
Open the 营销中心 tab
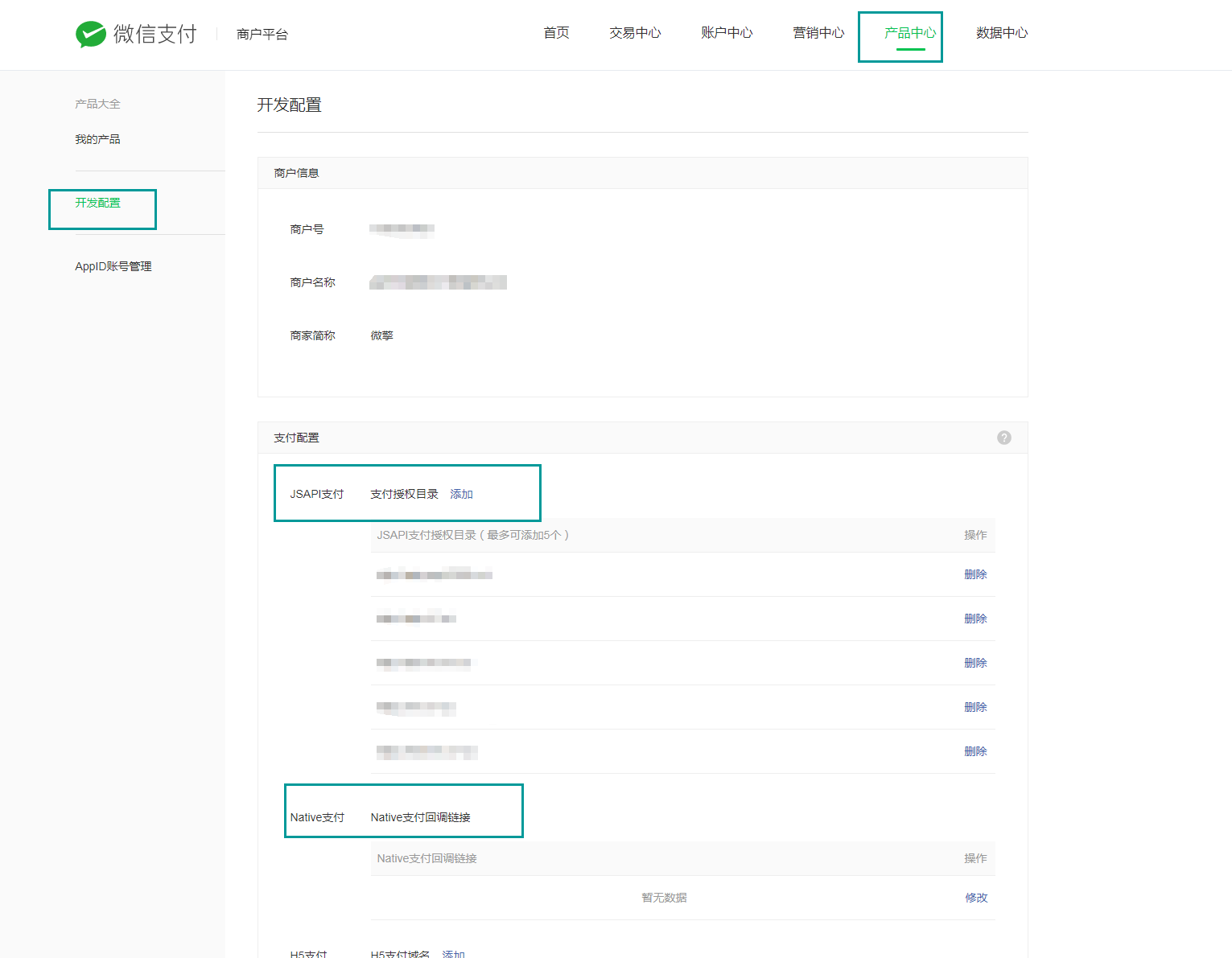(x=818, y=33)
